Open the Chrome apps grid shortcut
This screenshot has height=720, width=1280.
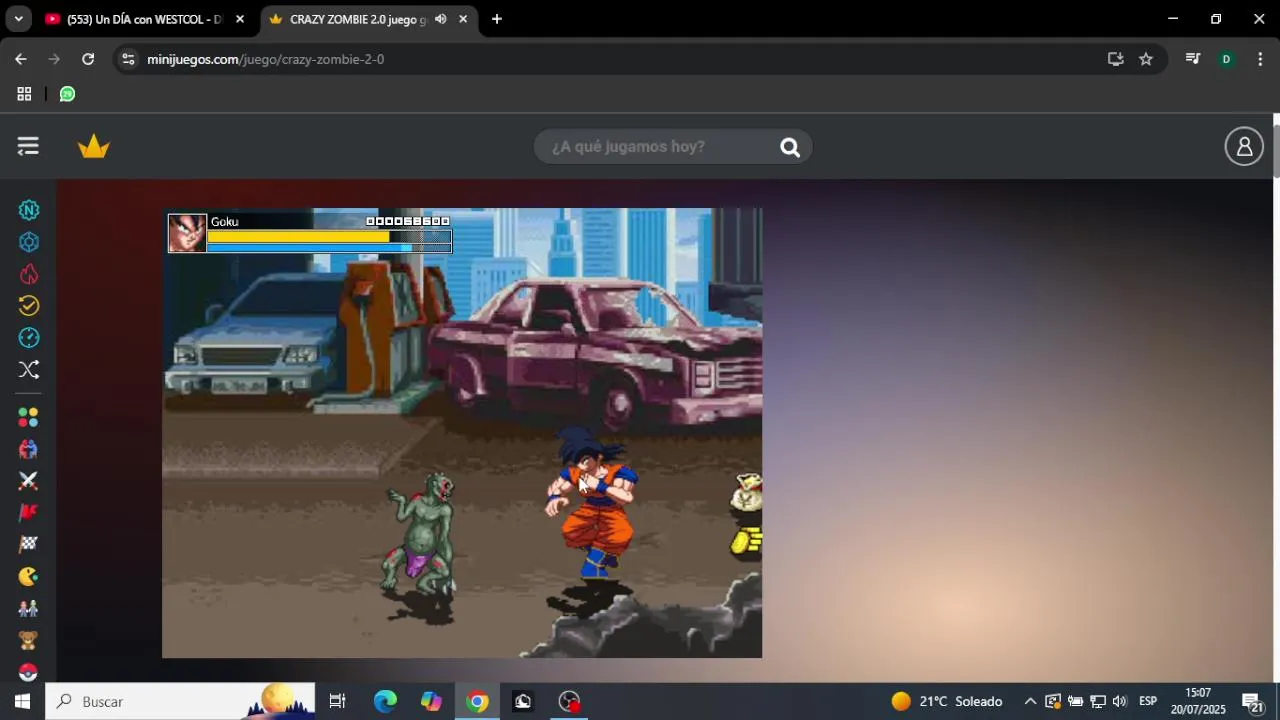(x=24, y=94)
